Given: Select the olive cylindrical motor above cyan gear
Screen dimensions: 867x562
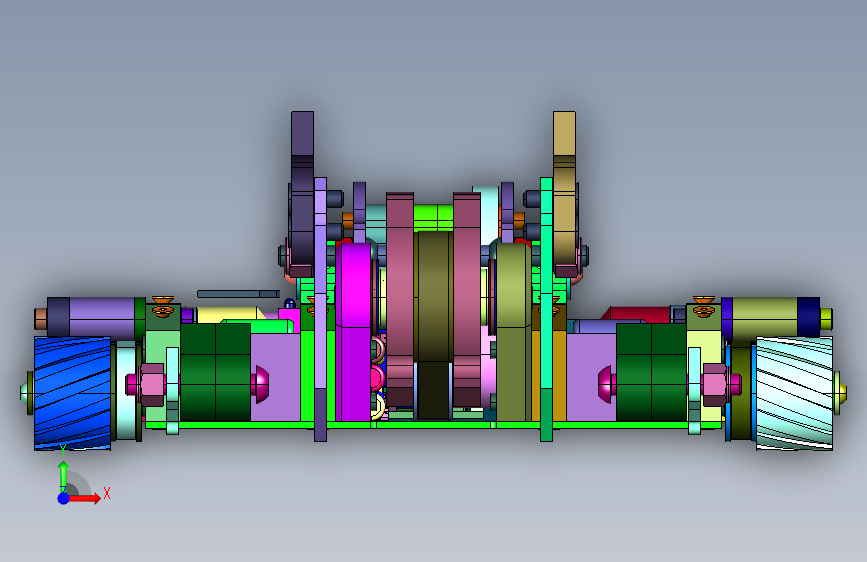Looking at the screenshot, I should click(x=771, y=317).
